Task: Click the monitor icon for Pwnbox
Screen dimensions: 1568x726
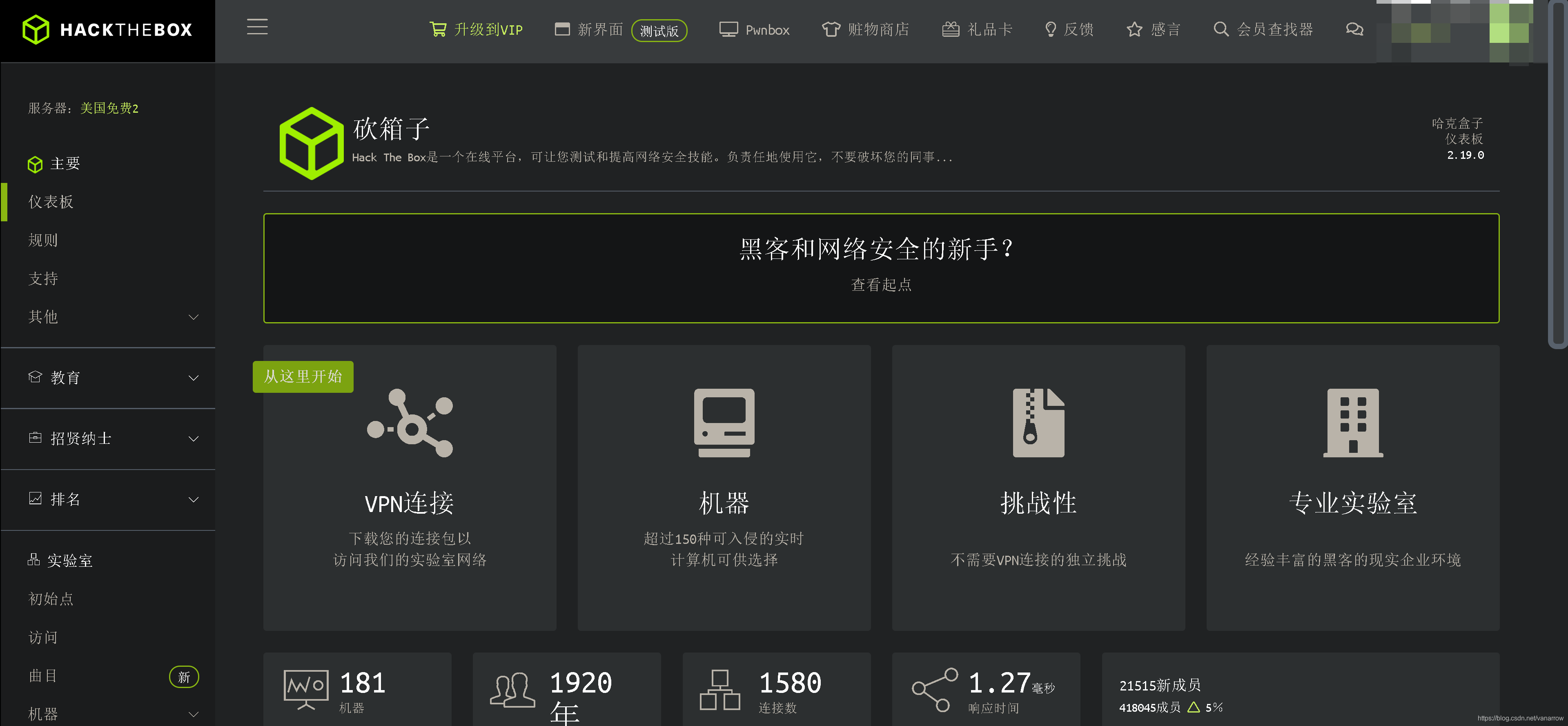Action: (728, 29)
